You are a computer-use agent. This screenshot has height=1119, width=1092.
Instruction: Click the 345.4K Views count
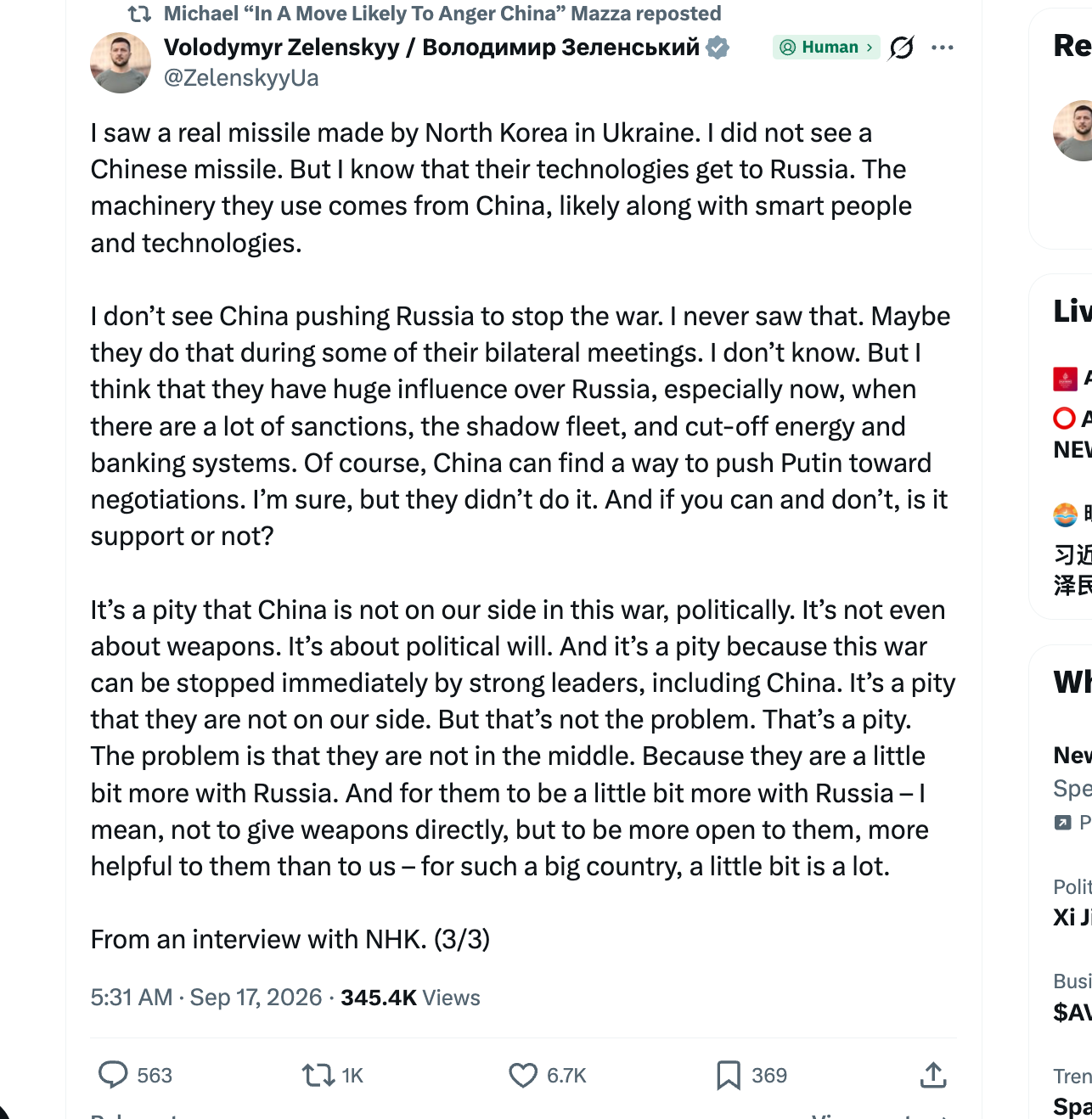tap(410, 998)
